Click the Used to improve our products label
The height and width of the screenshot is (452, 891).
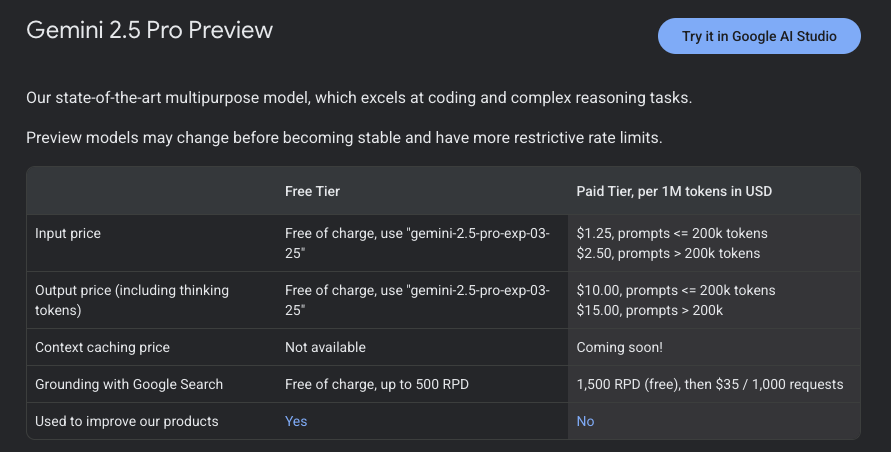tap(126, 421)
